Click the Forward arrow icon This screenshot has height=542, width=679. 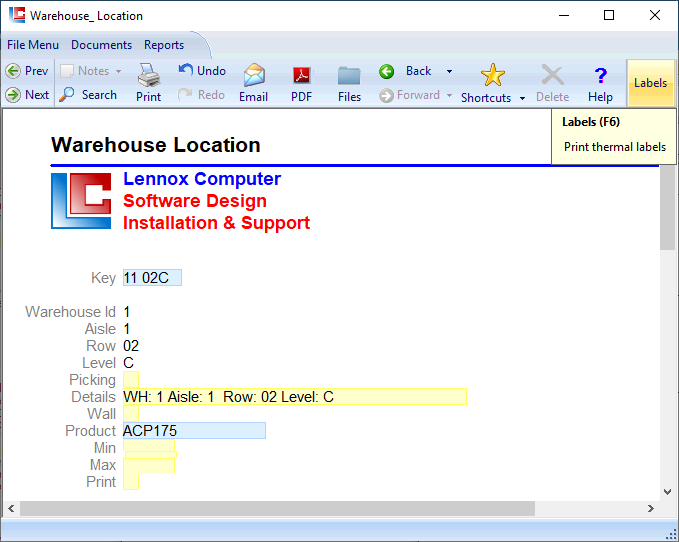[x=386, y=95]
